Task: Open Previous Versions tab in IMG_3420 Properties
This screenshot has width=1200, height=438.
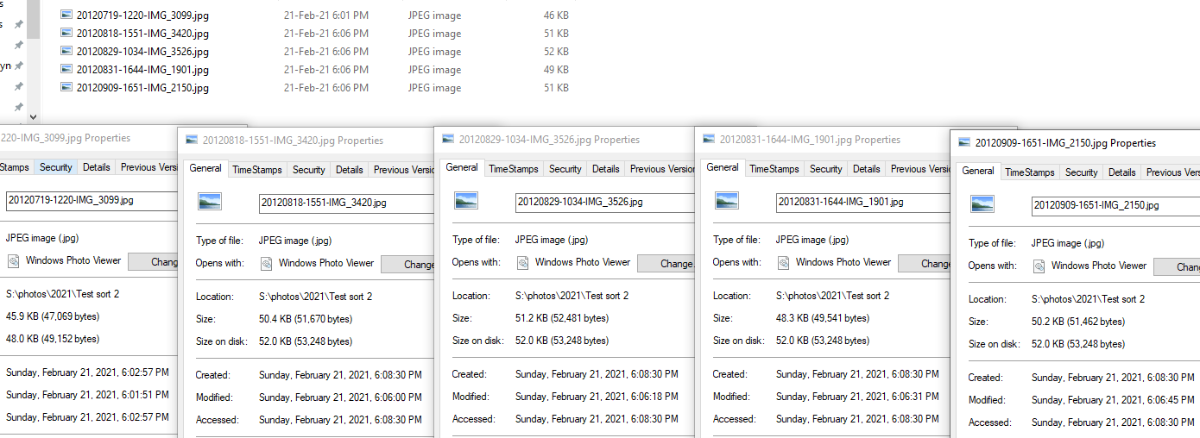Action: 403,170
